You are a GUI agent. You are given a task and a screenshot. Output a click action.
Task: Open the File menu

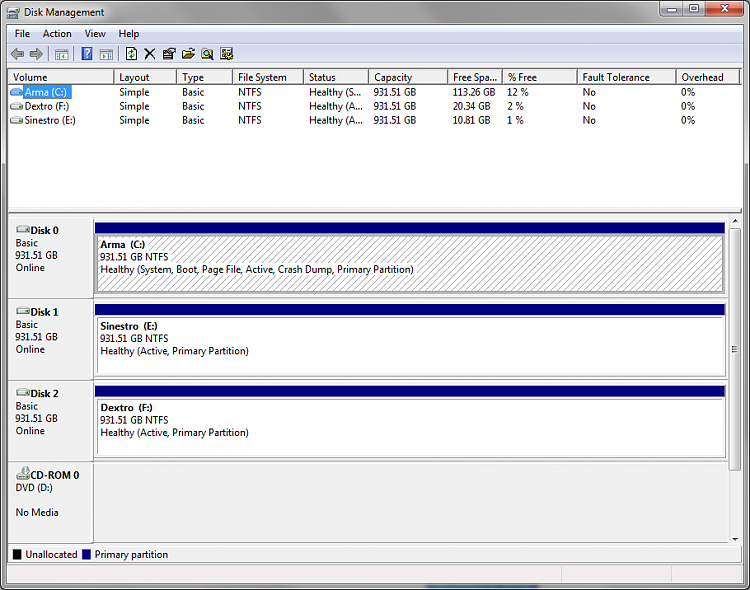(x=22, y=33)
